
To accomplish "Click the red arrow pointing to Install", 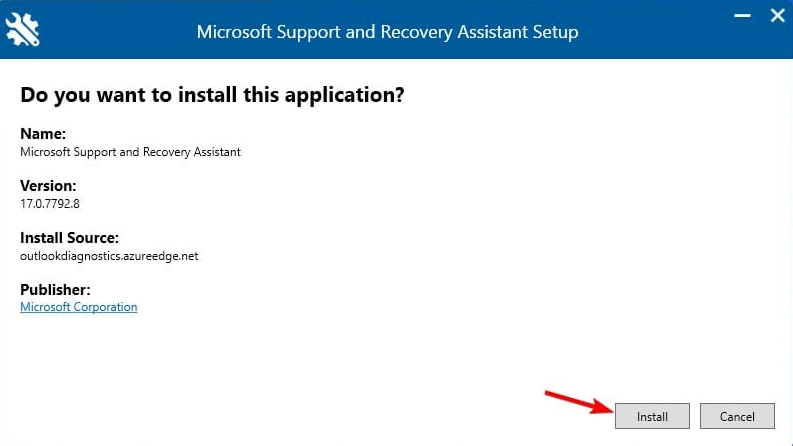I will (579, 402).
